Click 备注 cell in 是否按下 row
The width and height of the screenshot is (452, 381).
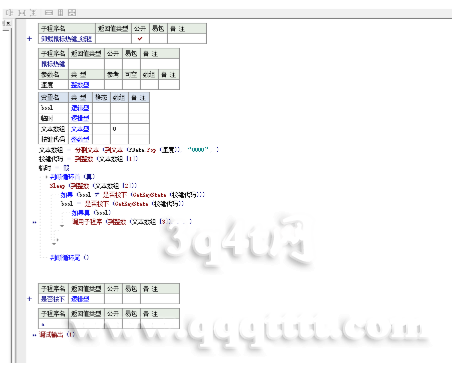pos(160,299)
